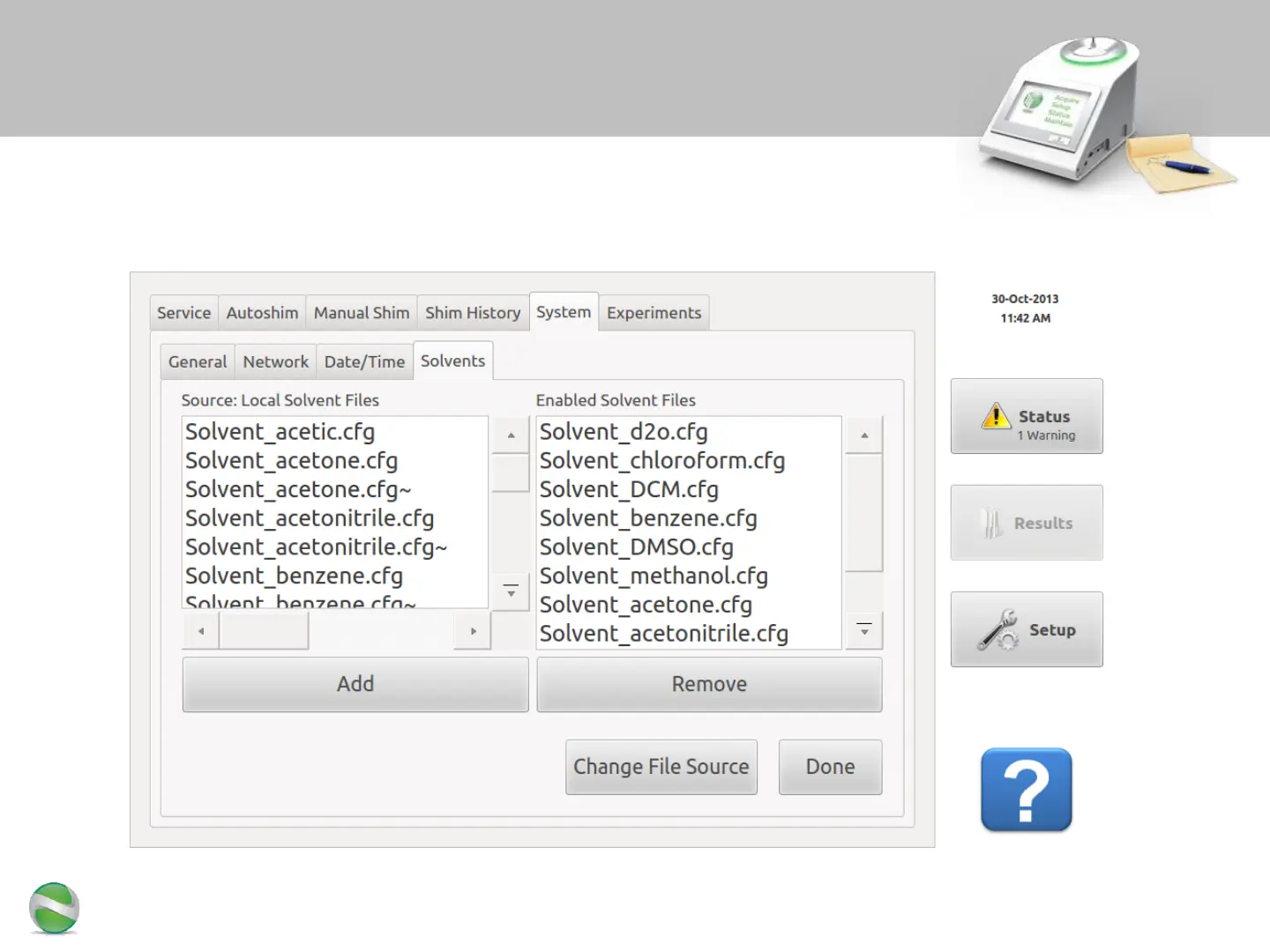1270x952 pixels.
Task: Click the '1 Warning' status text
Action: click(1046, 435)
